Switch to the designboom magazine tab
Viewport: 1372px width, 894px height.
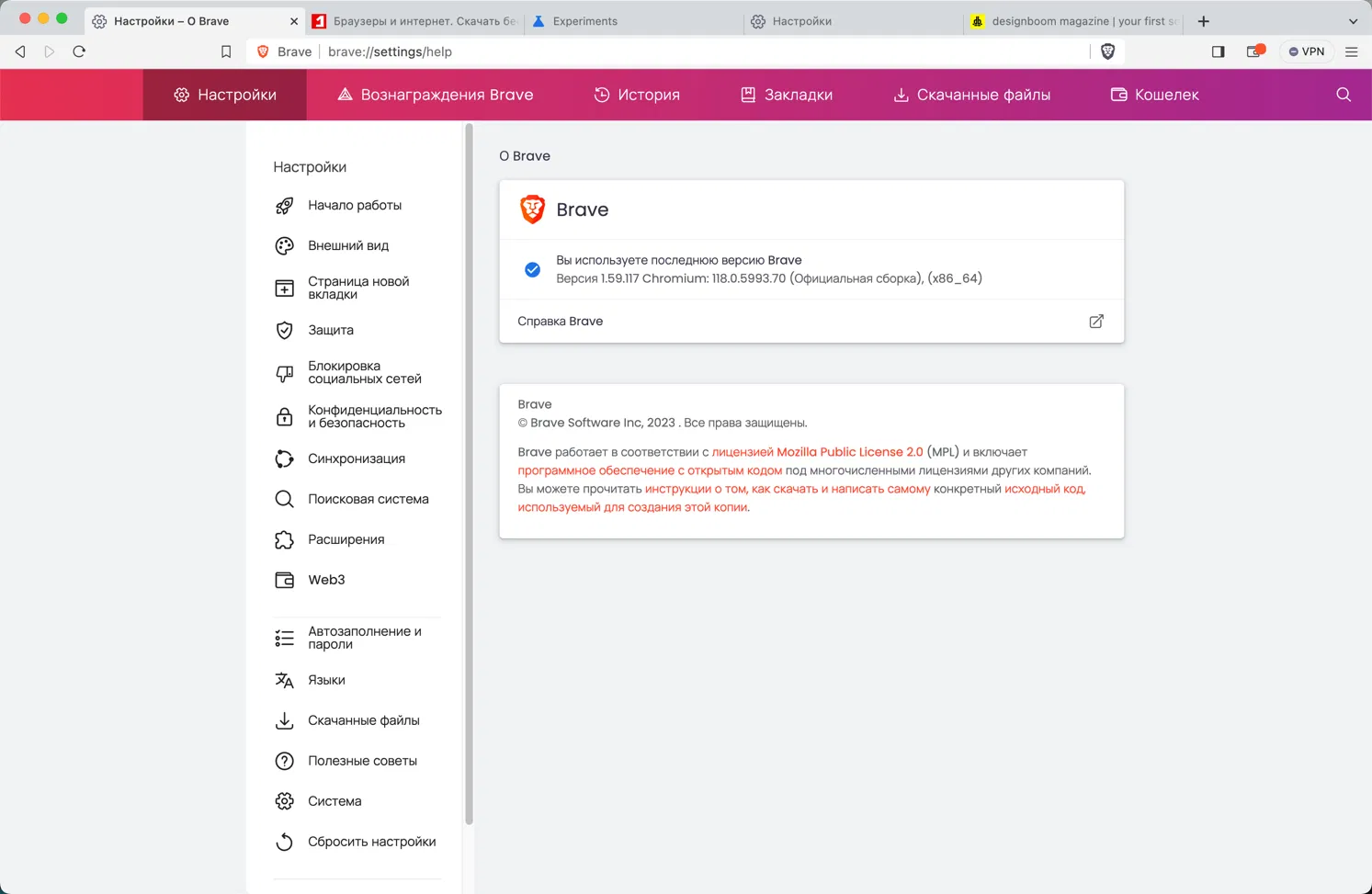click(1073, 21)
